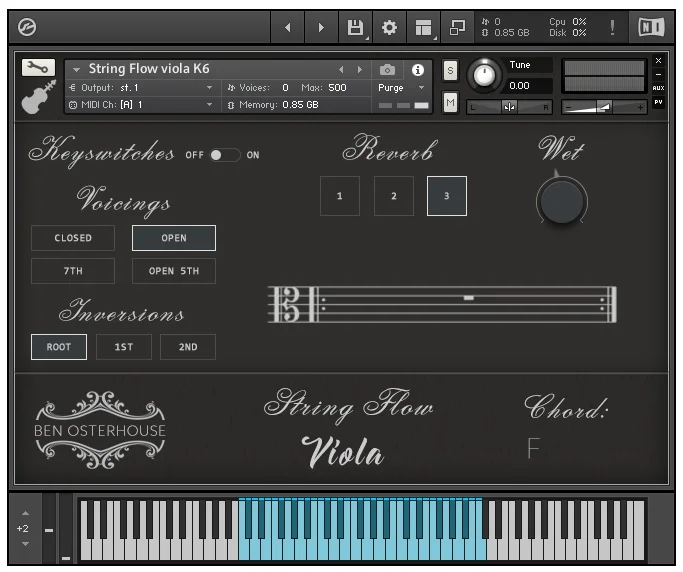Click the Wet reverb knob
Image resolution: width=683 pixels, height=572 pixels.
(x=561, y=202)
